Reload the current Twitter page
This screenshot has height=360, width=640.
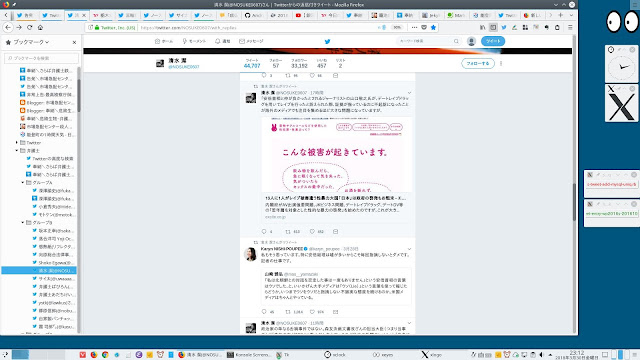(x=29, y=27)
